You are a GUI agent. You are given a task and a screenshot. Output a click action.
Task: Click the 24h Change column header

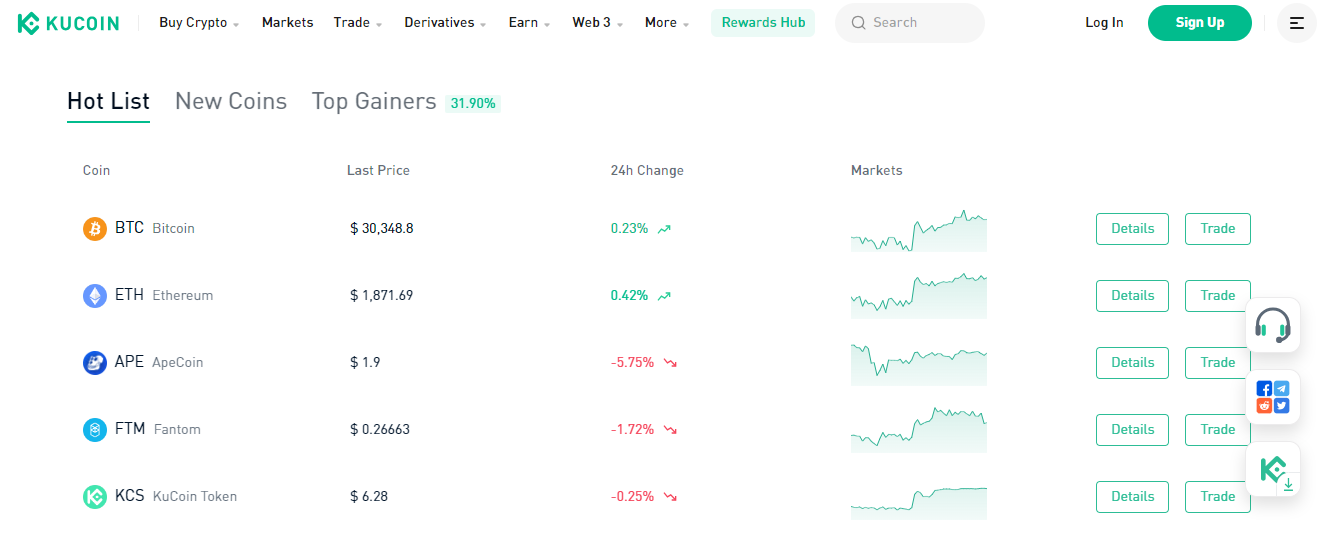647,171
